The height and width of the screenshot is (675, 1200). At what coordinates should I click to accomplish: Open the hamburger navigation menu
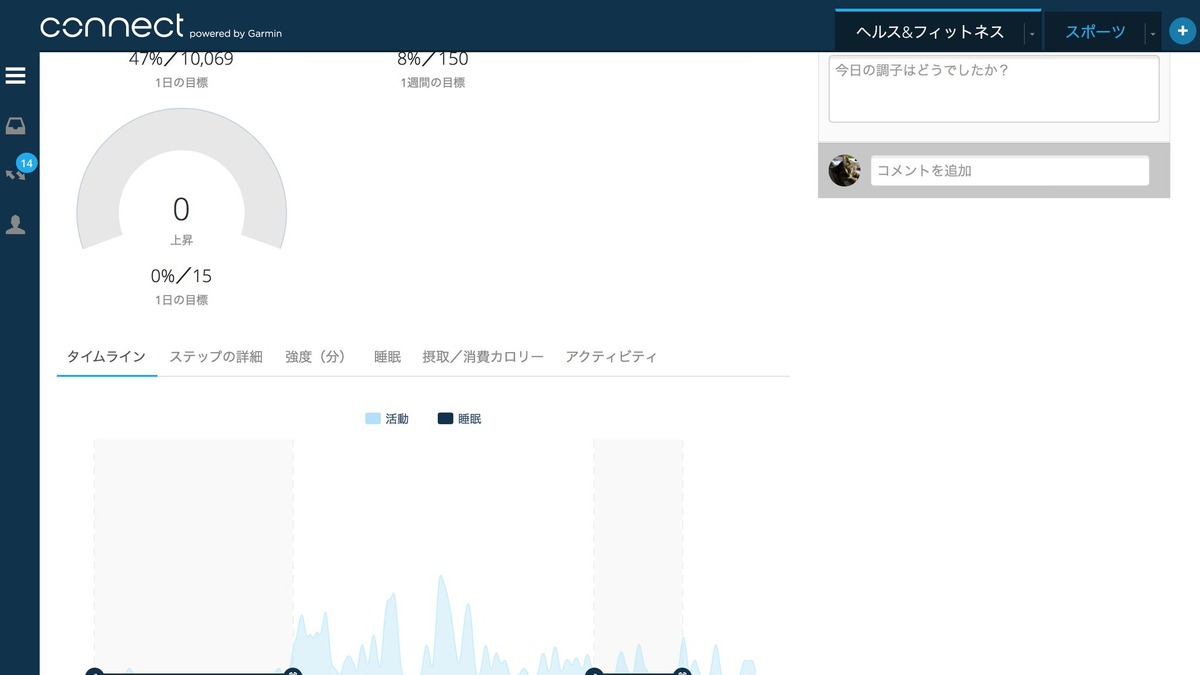[x=15, y=75]
